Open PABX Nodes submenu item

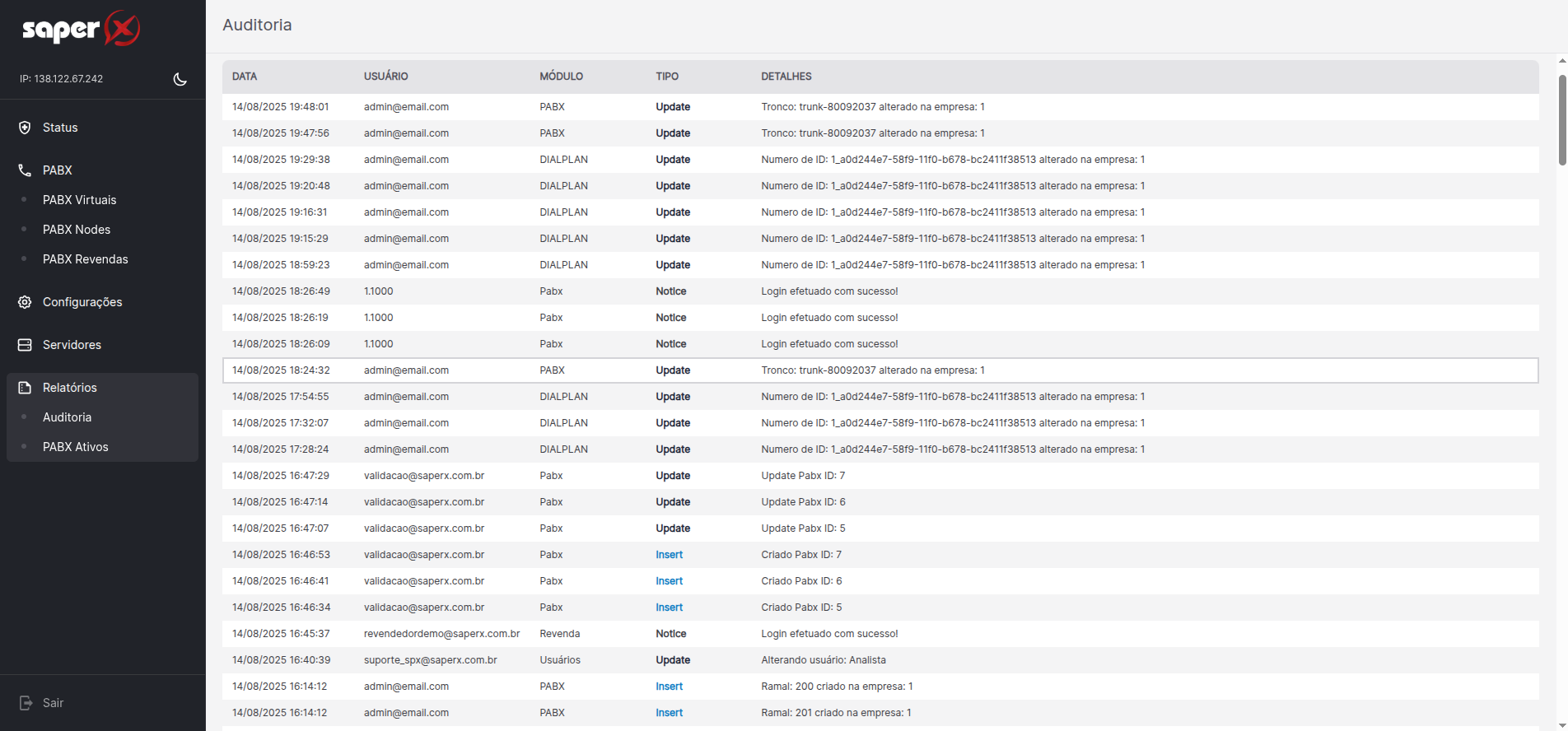pyautogui.click(x=77, y=230)
